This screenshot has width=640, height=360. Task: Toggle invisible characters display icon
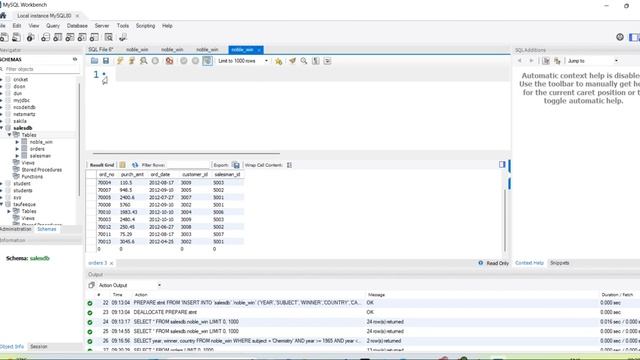(316, 61)
